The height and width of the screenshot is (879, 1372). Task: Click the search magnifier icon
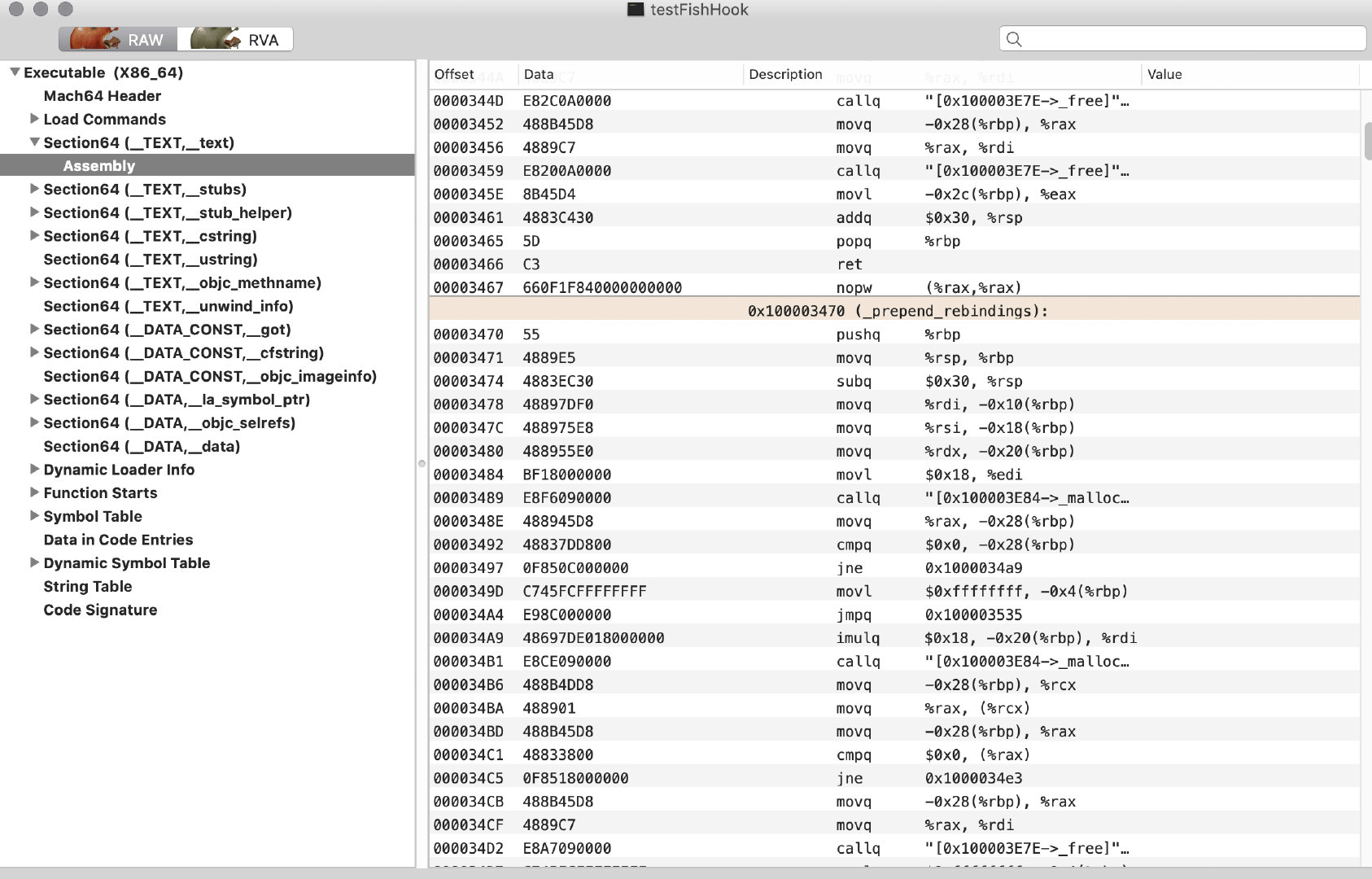1014,39
